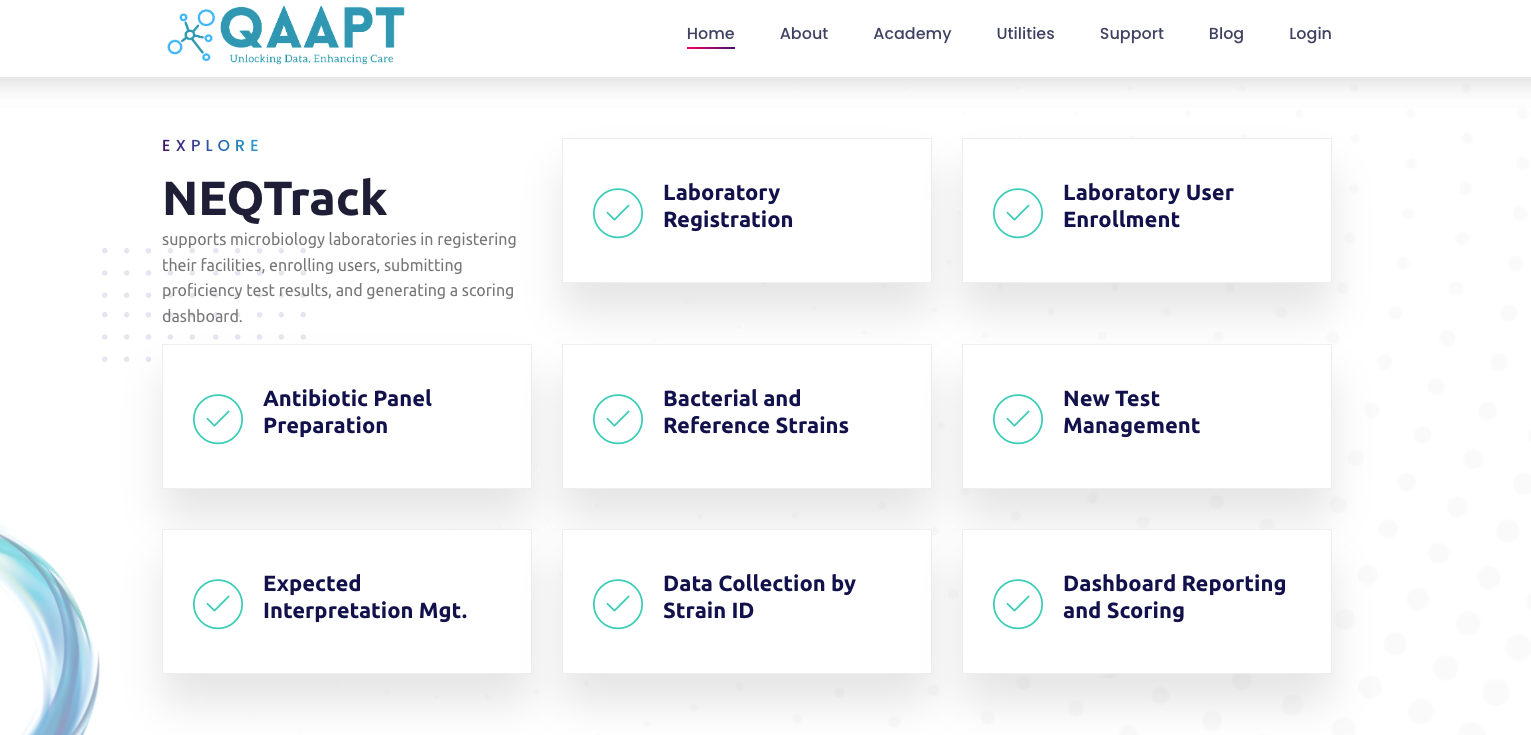The image size is (1531, 735).
Task: Open the About page
Action: pos(804,34)
